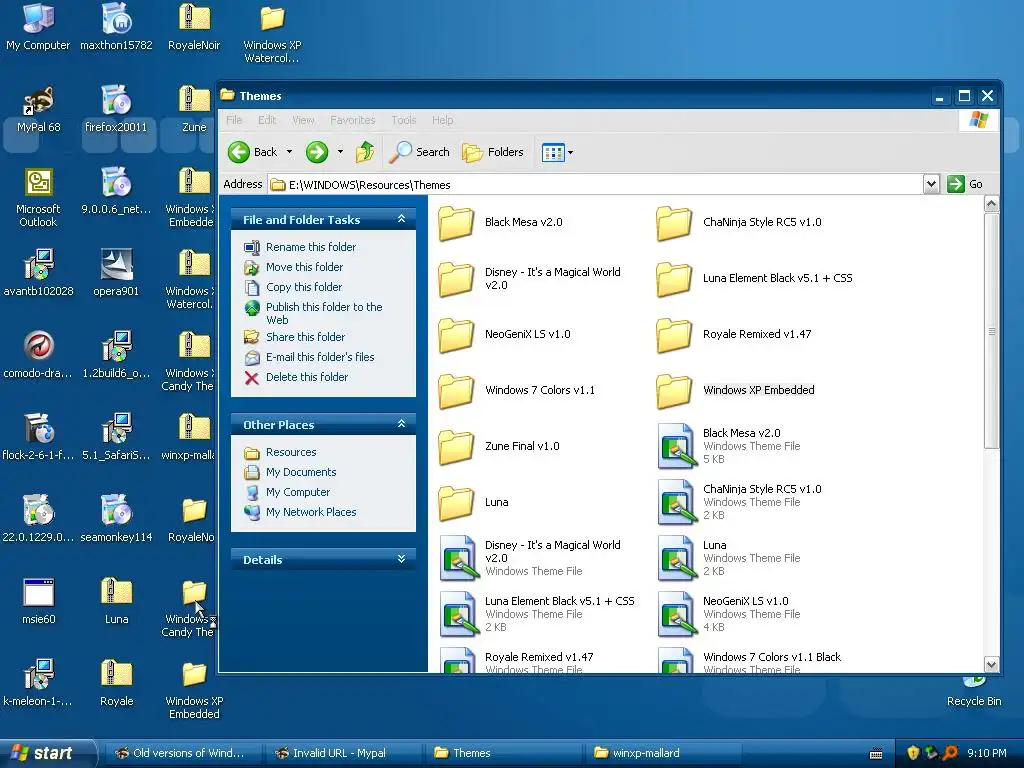1024x768 pixels.
Task: Click scroll down arrow of file list
Action: point(991,665)
